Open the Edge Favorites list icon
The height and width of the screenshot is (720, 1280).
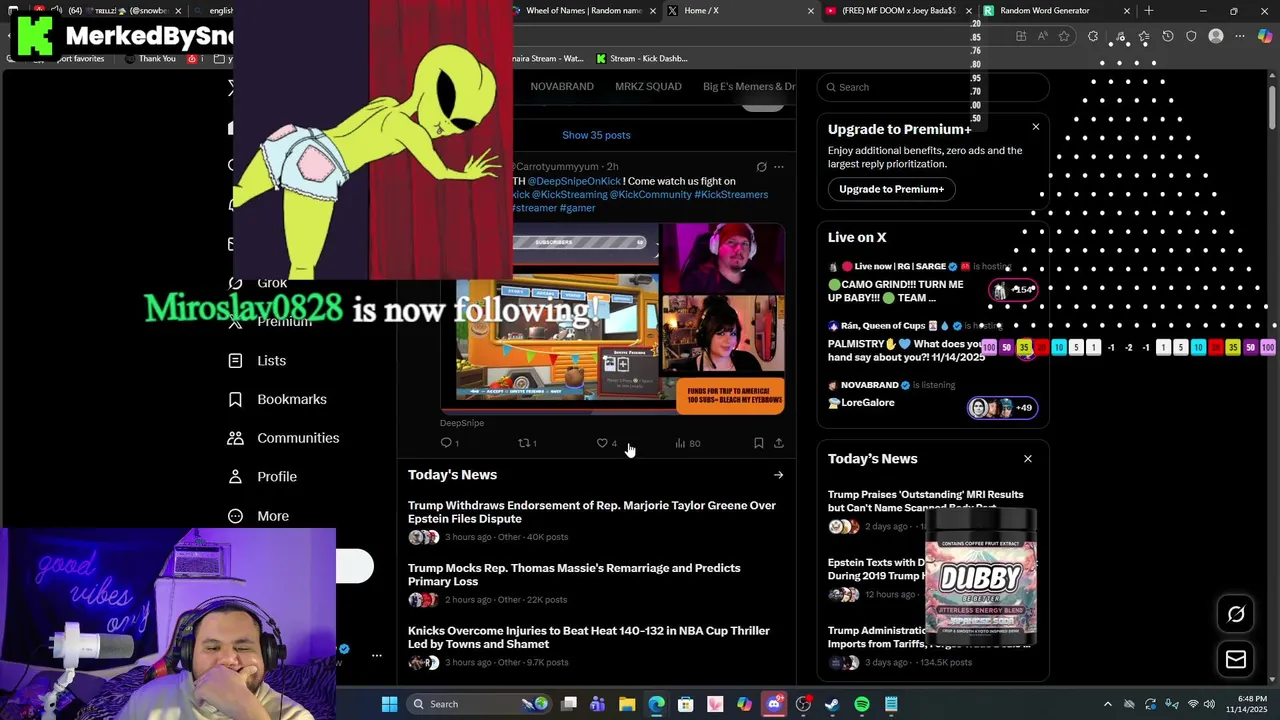click(x=1143, y=36)
